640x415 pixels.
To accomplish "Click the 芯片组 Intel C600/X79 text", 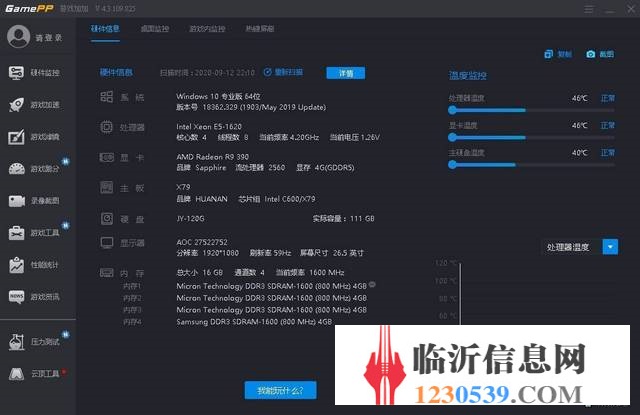I will (x=277, y=199).
